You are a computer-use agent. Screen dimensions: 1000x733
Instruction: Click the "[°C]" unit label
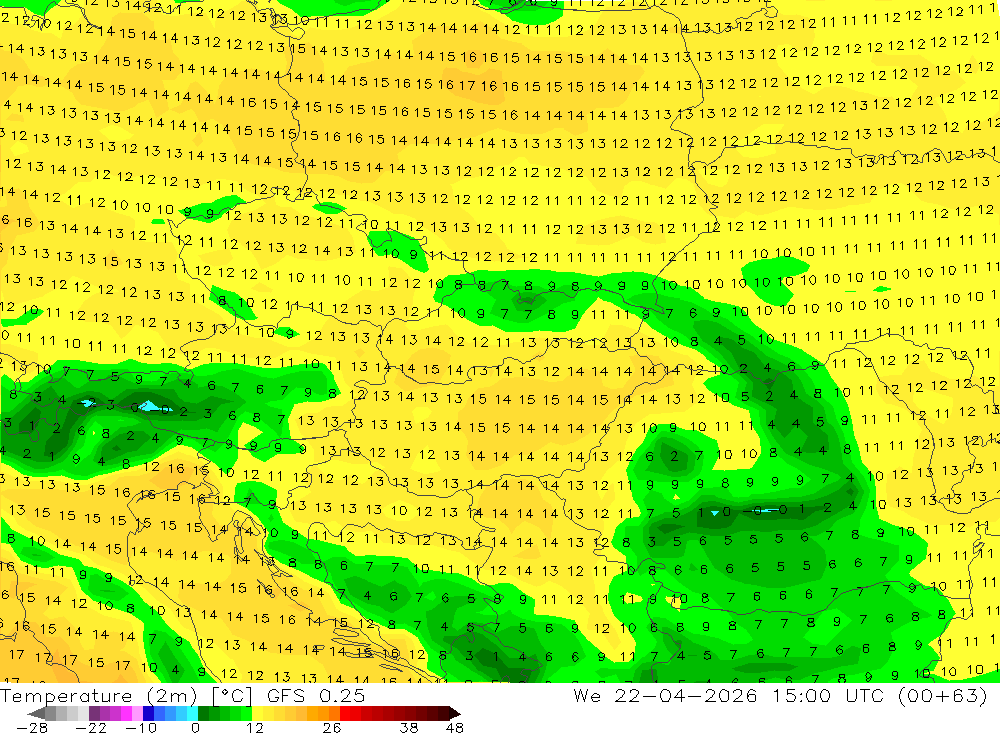point(232,696)
